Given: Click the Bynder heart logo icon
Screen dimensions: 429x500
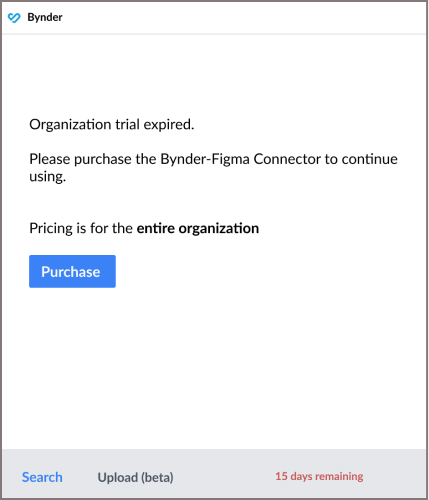Looking at the screenshot, I should (x=14, y=18).
